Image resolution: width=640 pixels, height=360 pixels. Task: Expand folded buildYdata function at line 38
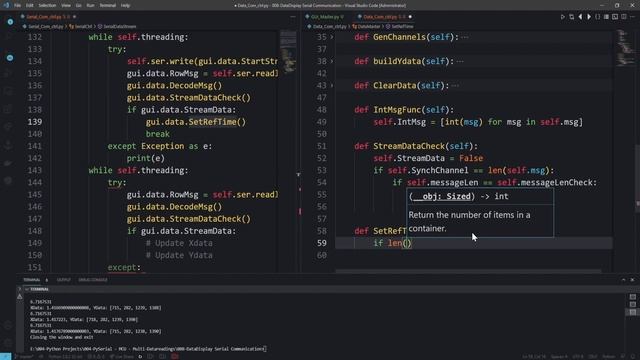(332, 61)
